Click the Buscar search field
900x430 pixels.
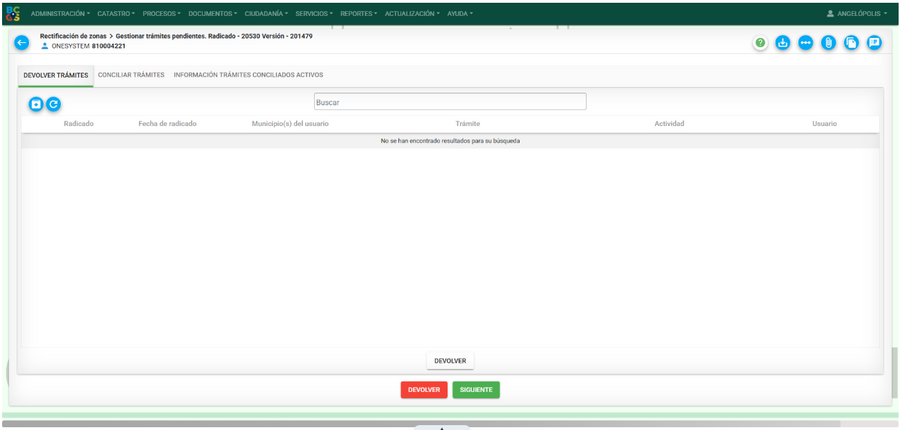[x=450, y=102]
